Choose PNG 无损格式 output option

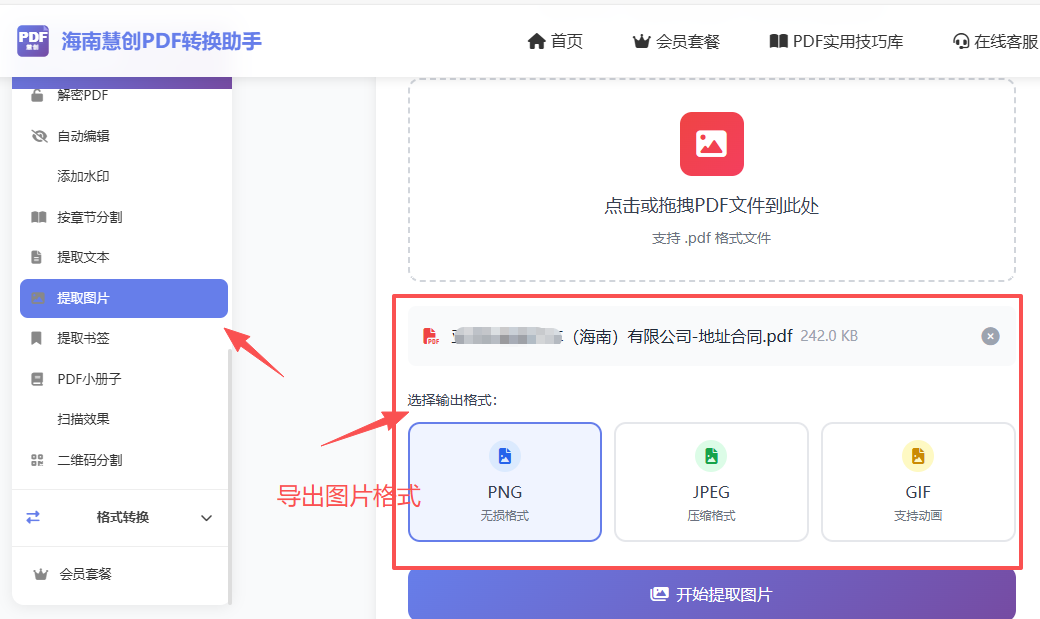[505, 482]
